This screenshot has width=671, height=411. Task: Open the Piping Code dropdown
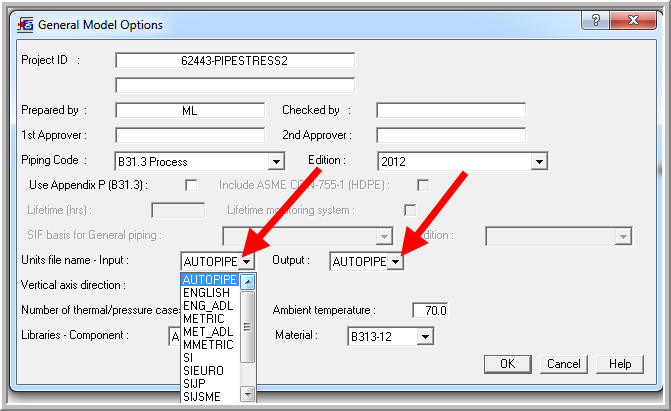coord(276,162)
